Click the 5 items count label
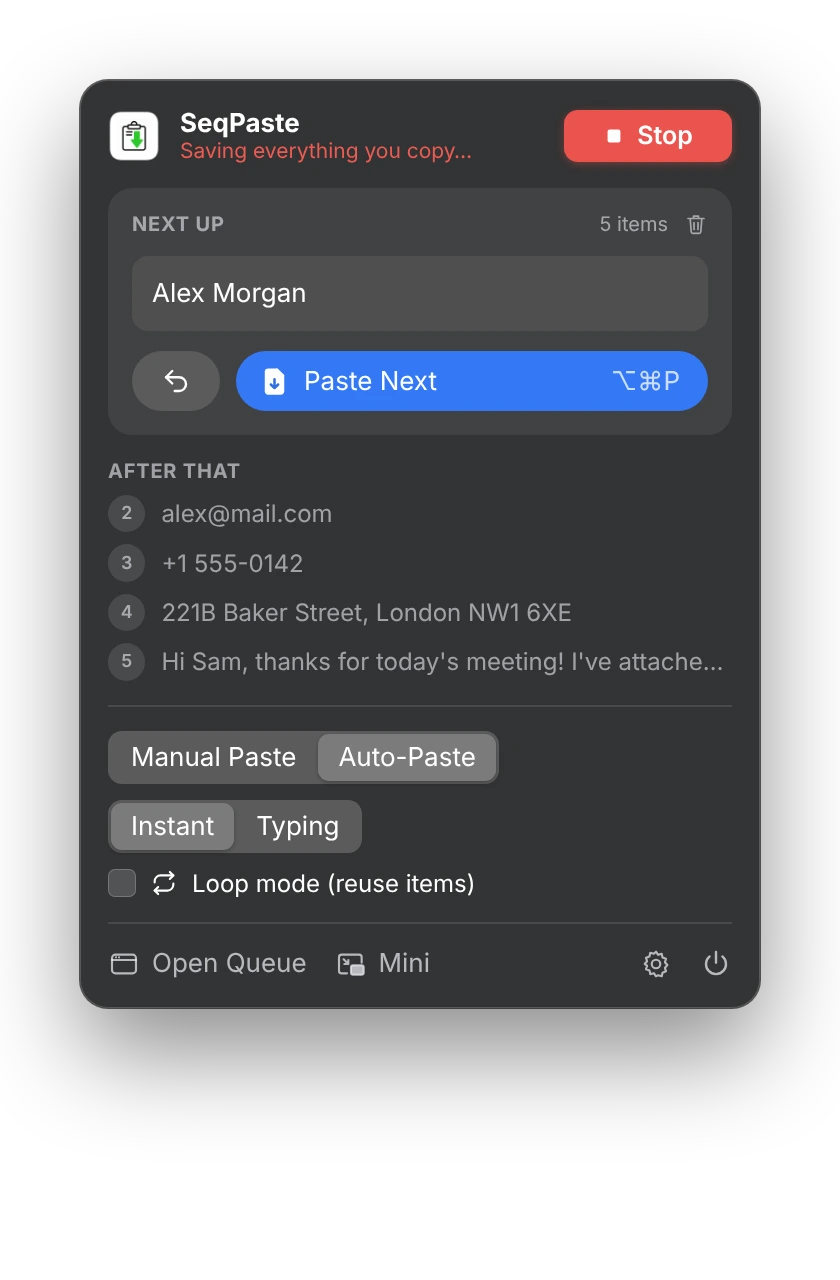 pyautogui.click(x=634, y=224)
